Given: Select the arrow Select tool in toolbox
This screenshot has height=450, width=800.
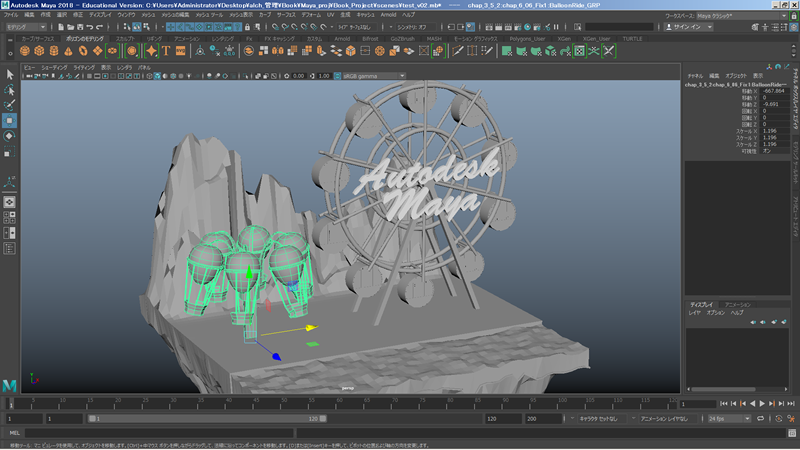Looking at the screenshot, I should tap(9, 74).
